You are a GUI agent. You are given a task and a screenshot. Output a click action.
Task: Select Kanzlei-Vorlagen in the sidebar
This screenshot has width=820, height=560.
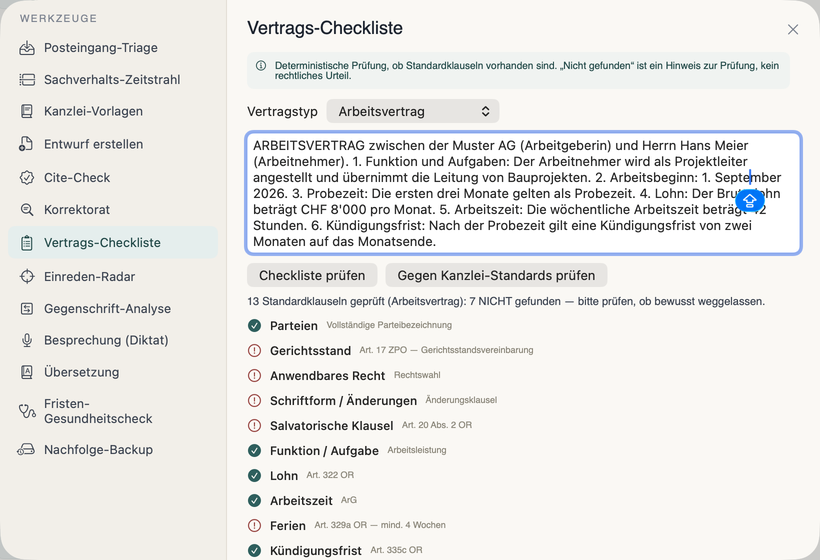[113, 111]
